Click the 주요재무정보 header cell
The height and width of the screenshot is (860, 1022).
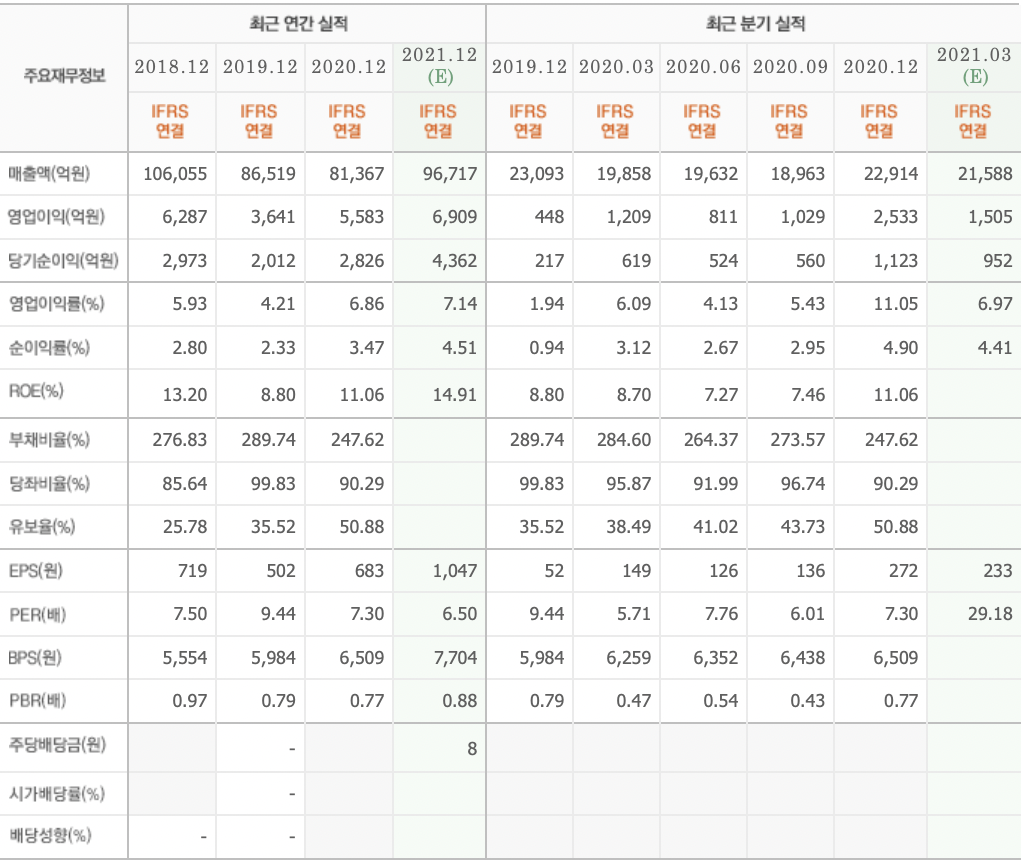tap(64, 76)
